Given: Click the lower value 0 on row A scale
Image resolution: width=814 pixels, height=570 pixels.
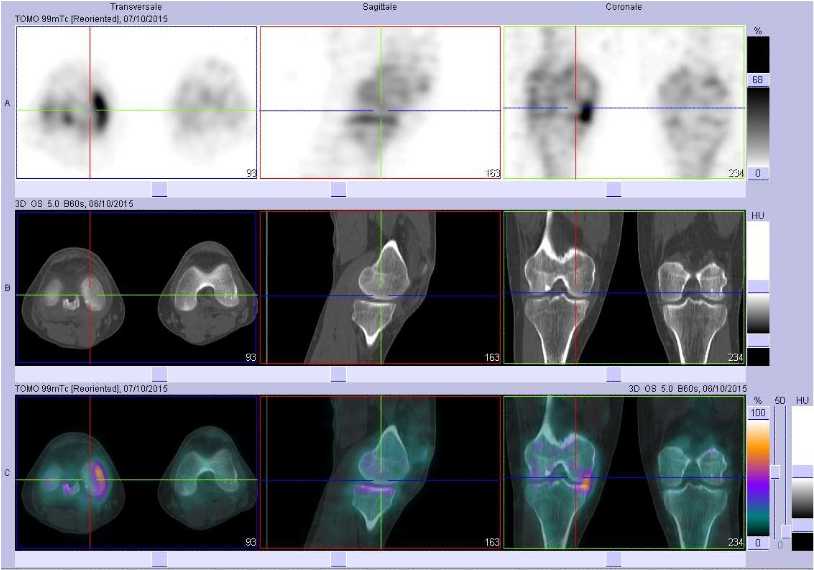Looking at the screenshot, I should click(758, 173).
